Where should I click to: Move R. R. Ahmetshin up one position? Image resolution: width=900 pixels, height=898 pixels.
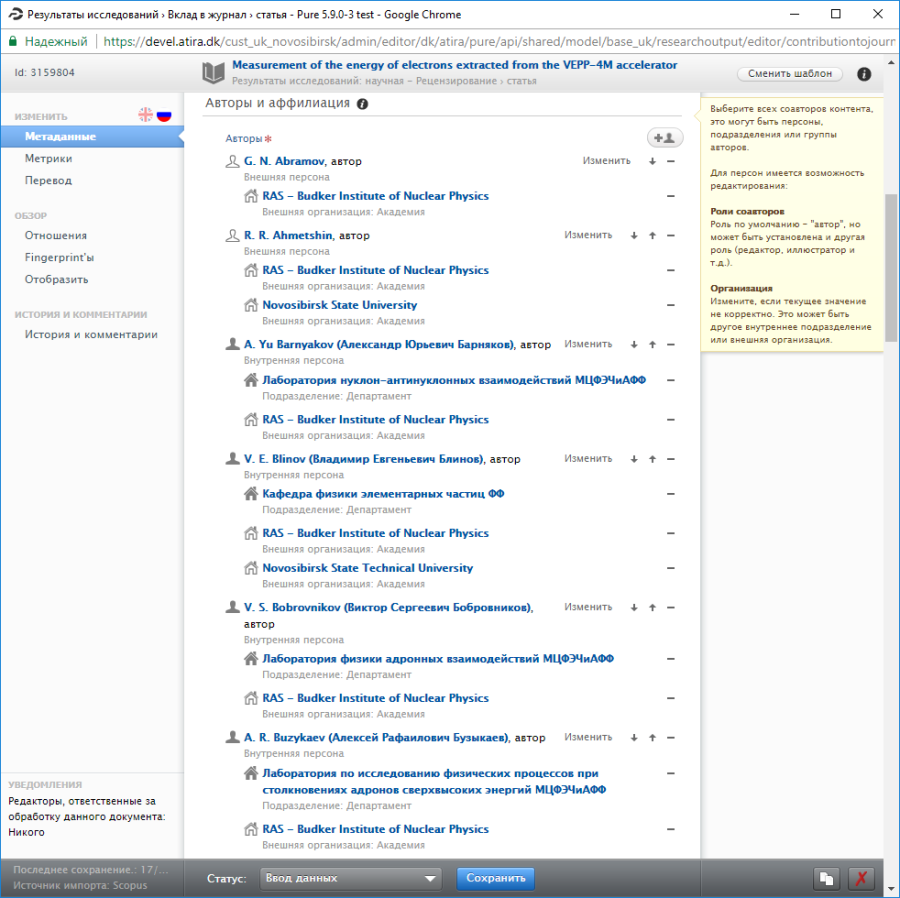[653, 235]
